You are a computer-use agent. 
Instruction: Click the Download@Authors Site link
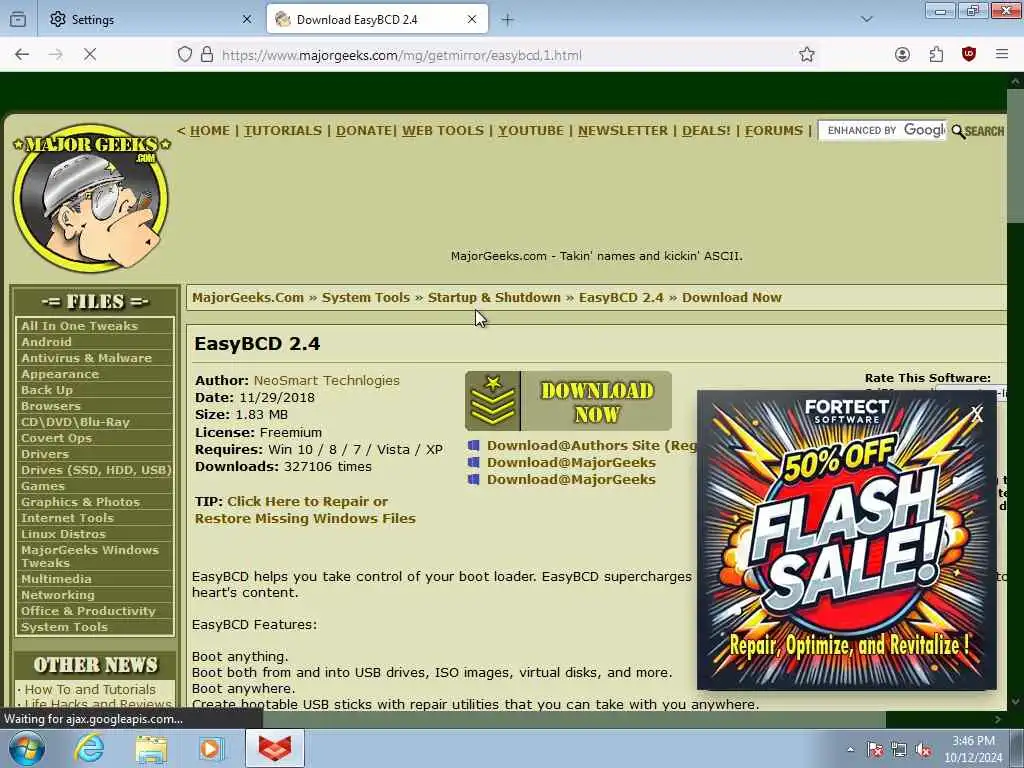point(592,445)
